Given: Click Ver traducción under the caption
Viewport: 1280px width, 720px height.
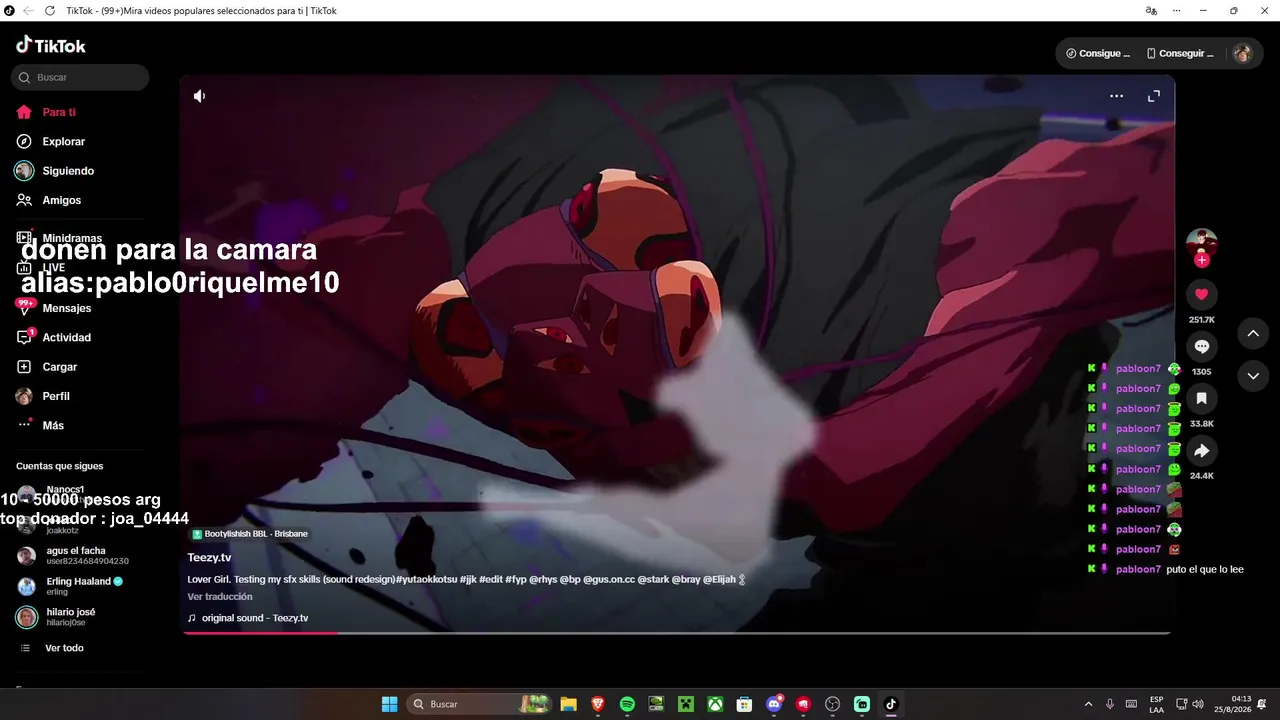Looking at the screenshot, I should tap(220, 597).
